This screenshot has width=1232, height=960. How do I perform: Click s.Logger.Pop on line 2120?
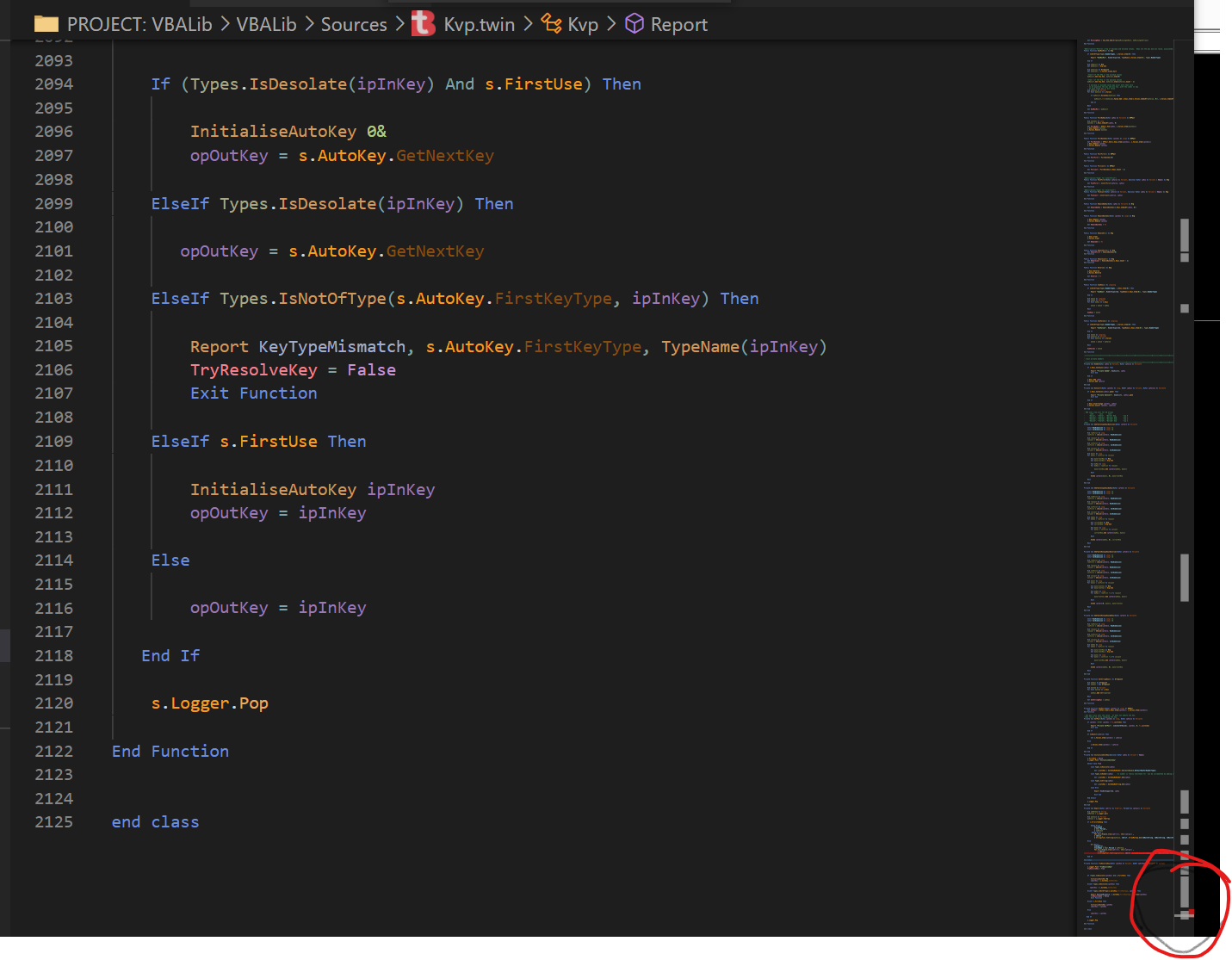pyautogui.click(x=209, y=703)
